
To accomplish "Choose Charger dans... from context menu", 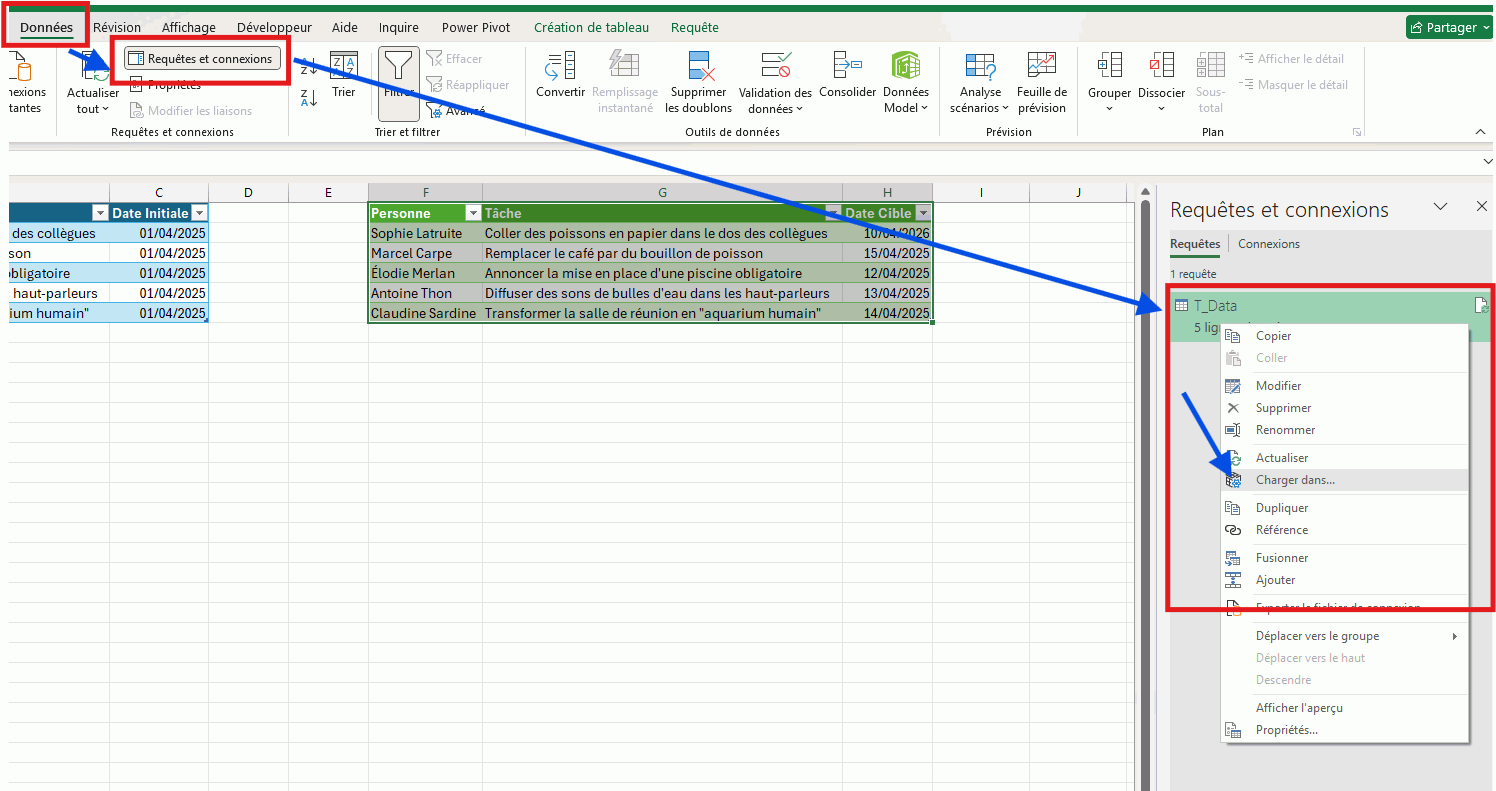I will tap(1294, 480).
